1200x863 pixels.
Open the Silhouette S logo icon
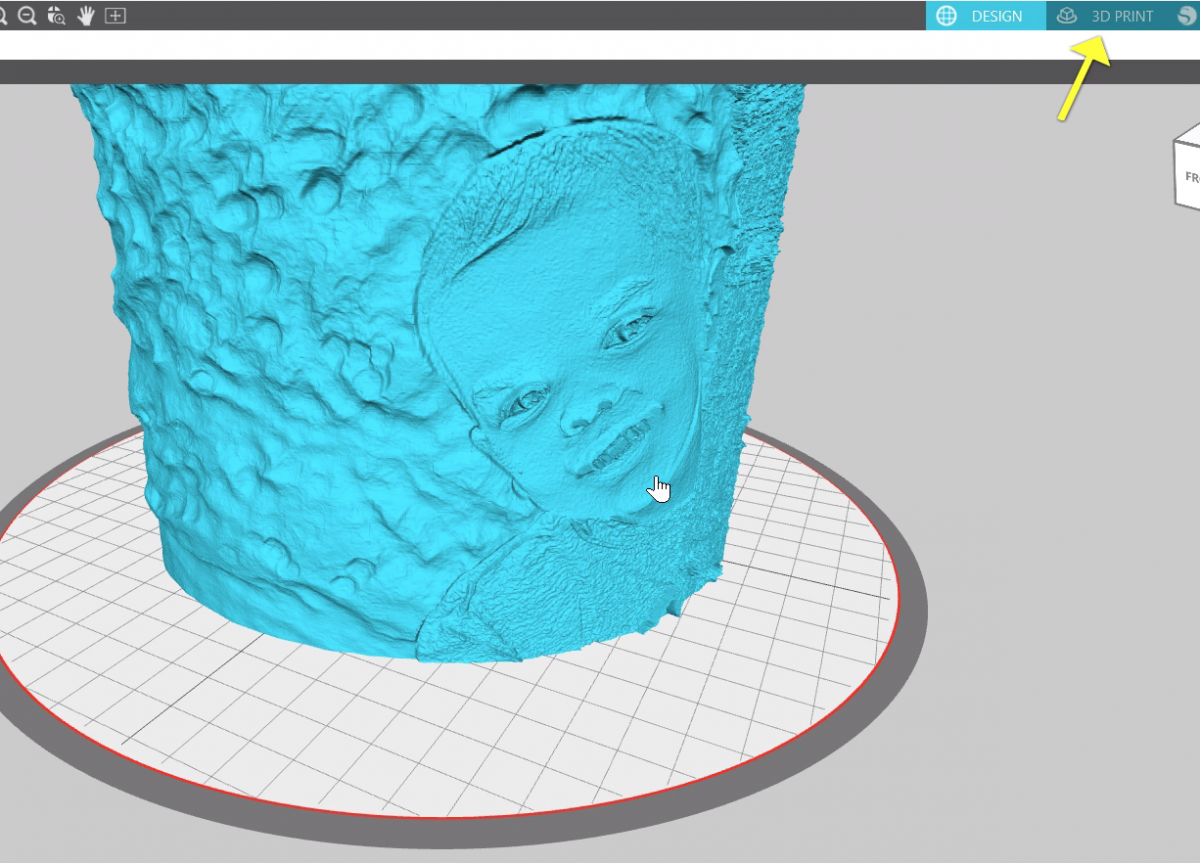pyautogui.click(x=1187, y=16)
